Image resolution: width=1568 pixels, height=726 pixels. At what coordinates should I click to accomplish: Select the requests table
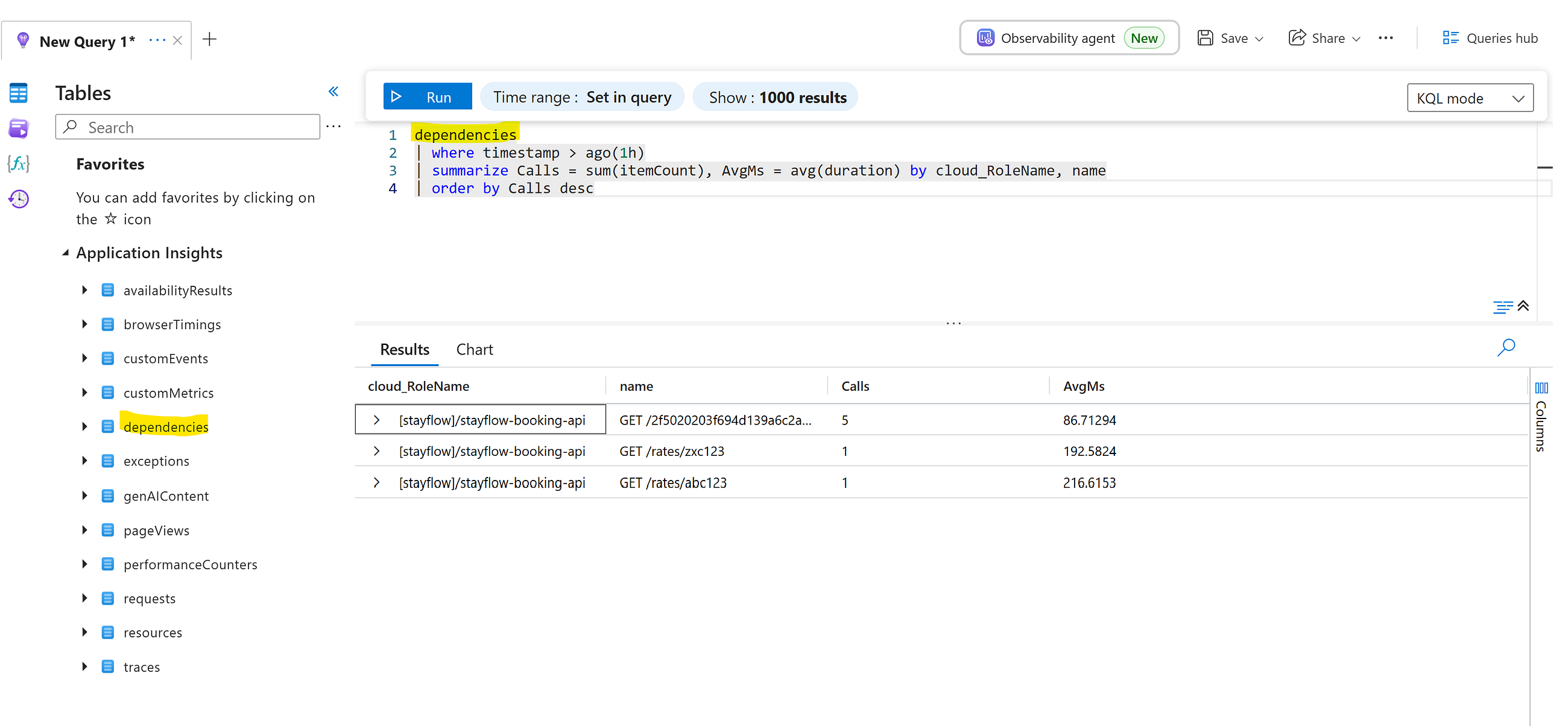coord(149,599)
